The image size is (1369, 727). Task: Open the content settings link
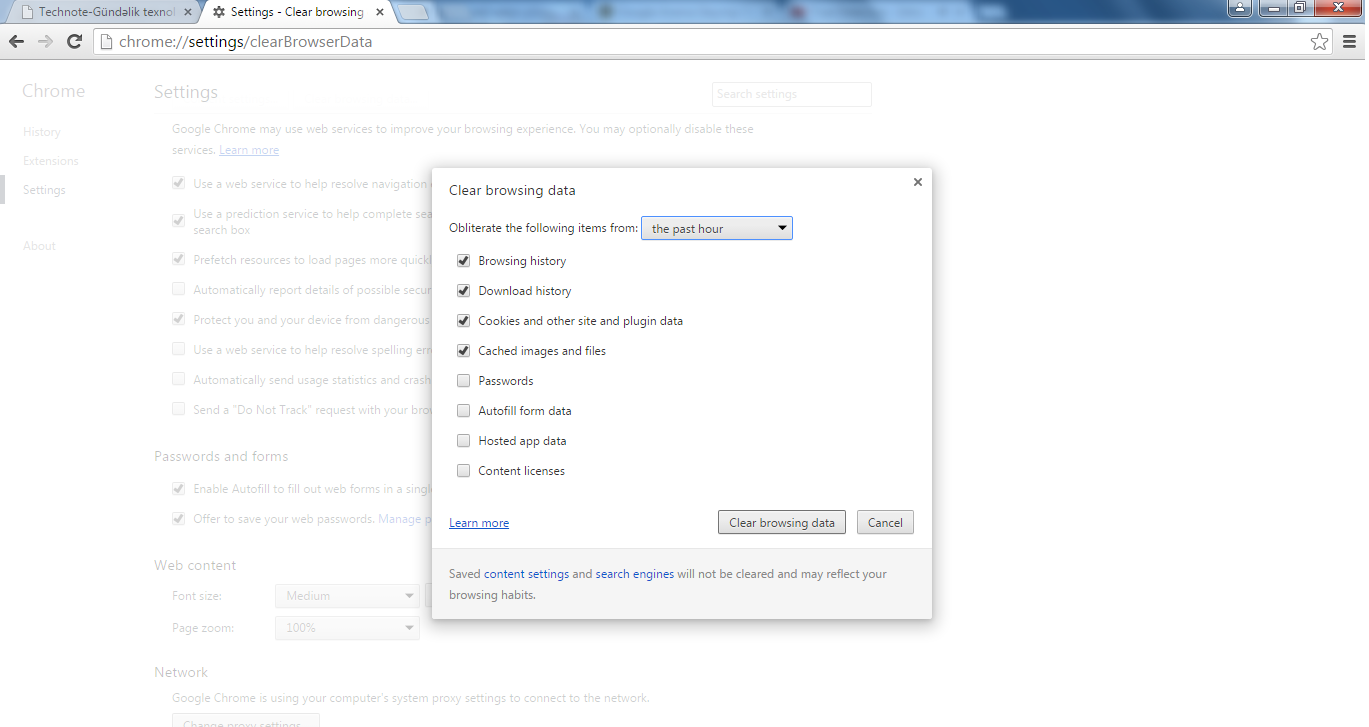526,574
